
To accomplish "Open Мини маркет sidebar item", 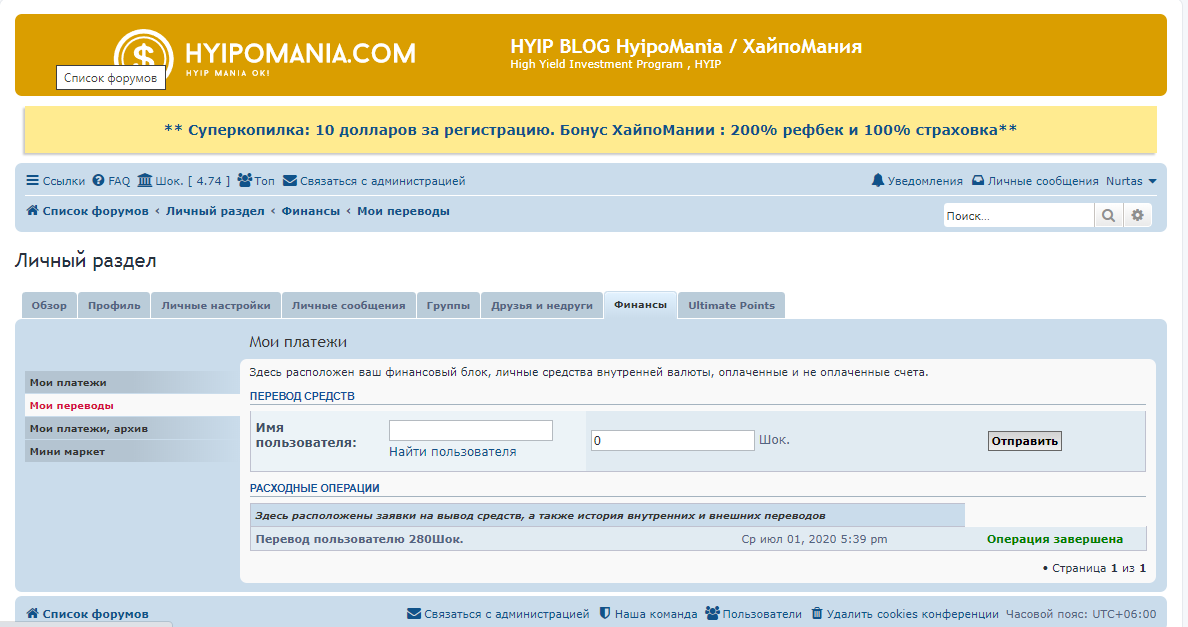I will [67, 451].
